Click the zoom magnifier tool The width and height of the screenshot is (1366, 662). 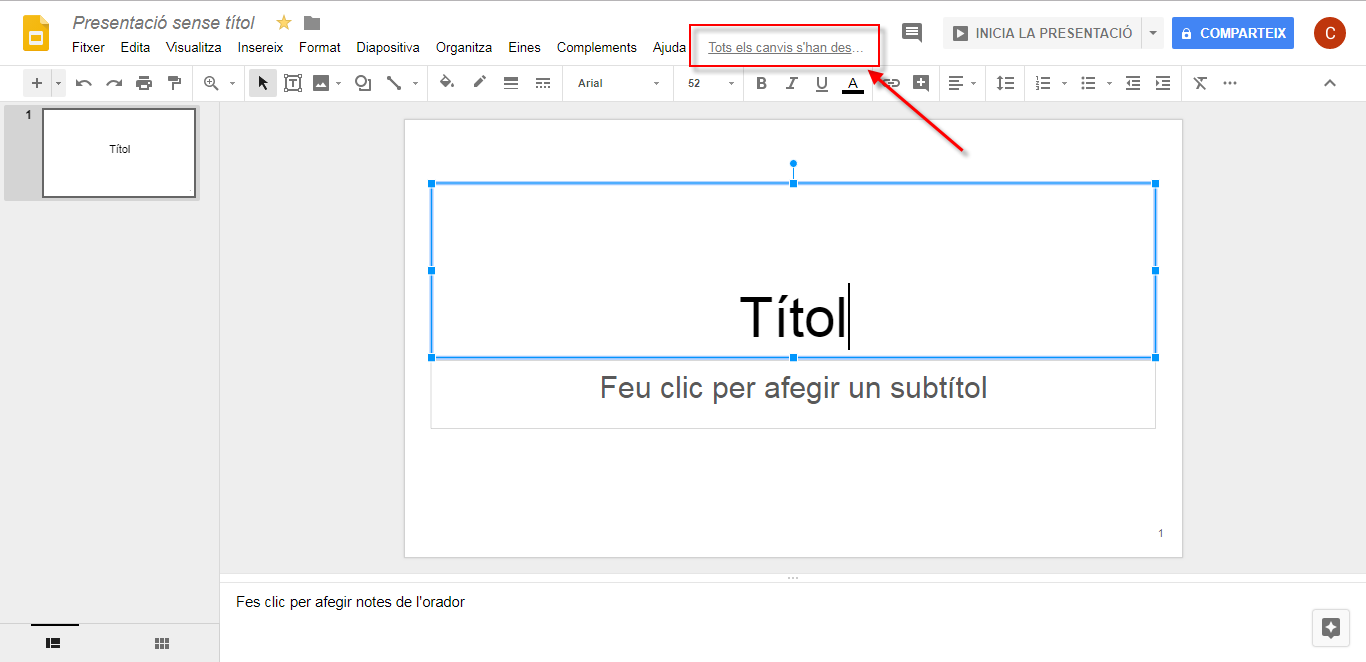(x=211, y=83)
